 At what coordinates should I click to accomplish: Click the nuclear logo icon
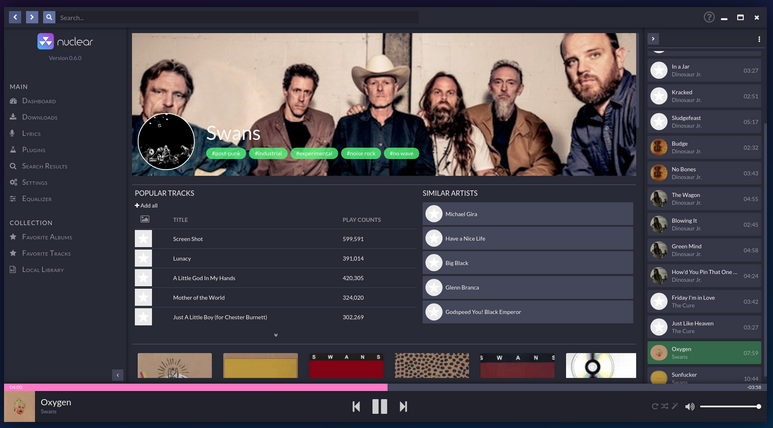point(45,41)
